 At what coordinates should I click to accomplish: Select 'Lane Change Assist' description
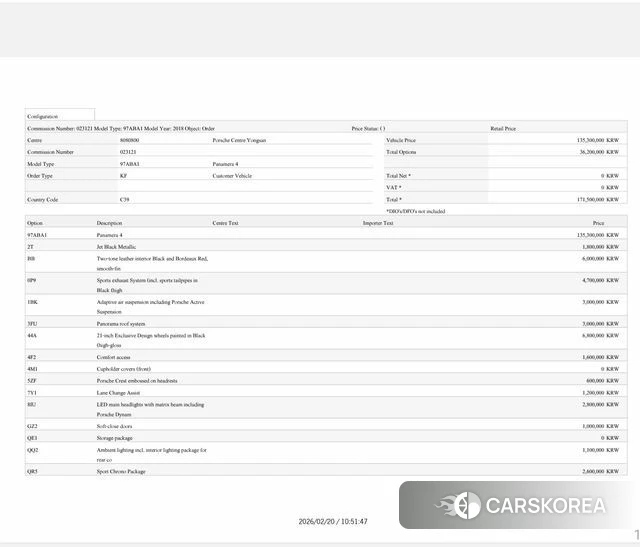(x=118, y=393)
